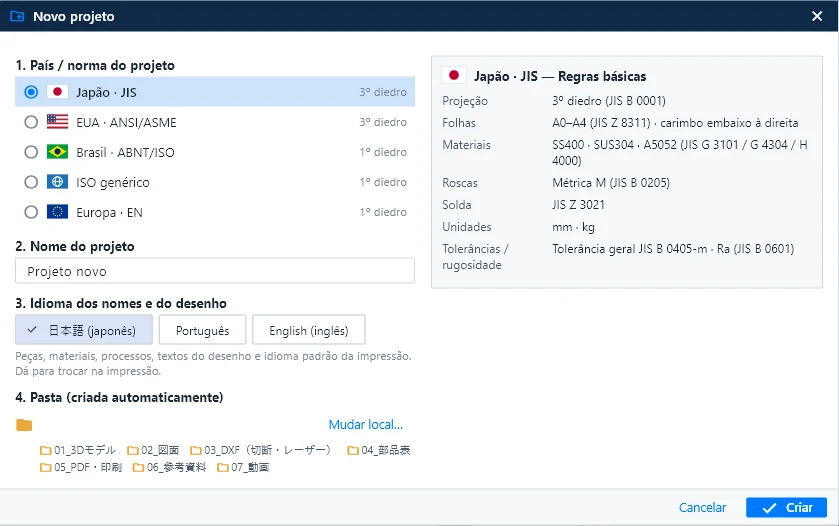This screenshot has height=526, width=839.
Task: Click the Japan flag icon in the country list
Action: point(57,92)
